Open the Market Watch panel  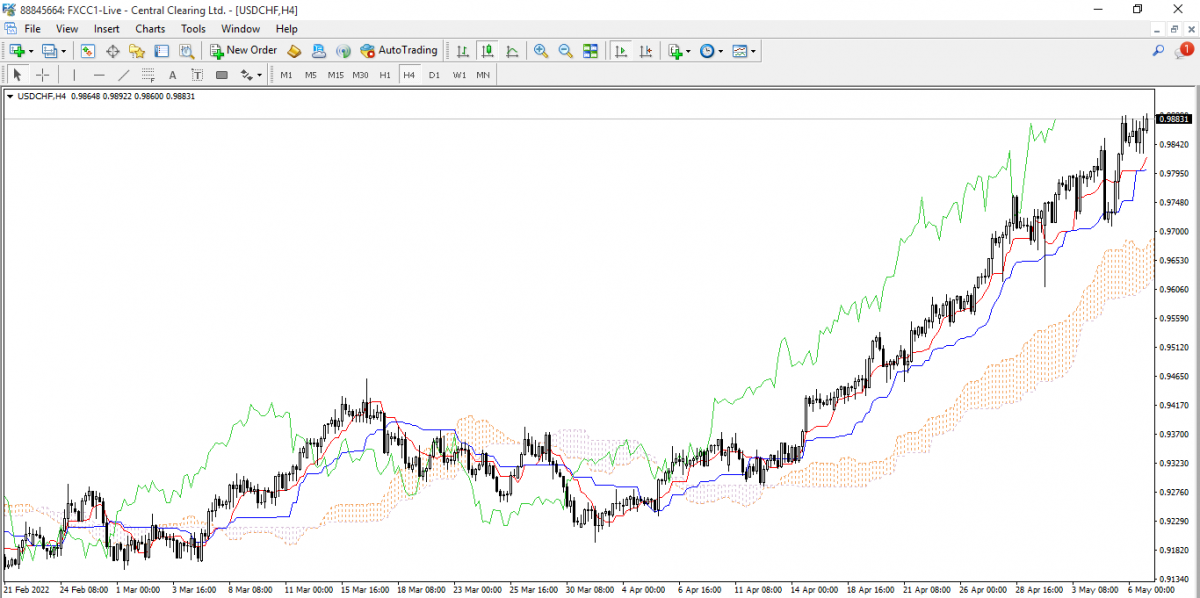coord(88,51)
